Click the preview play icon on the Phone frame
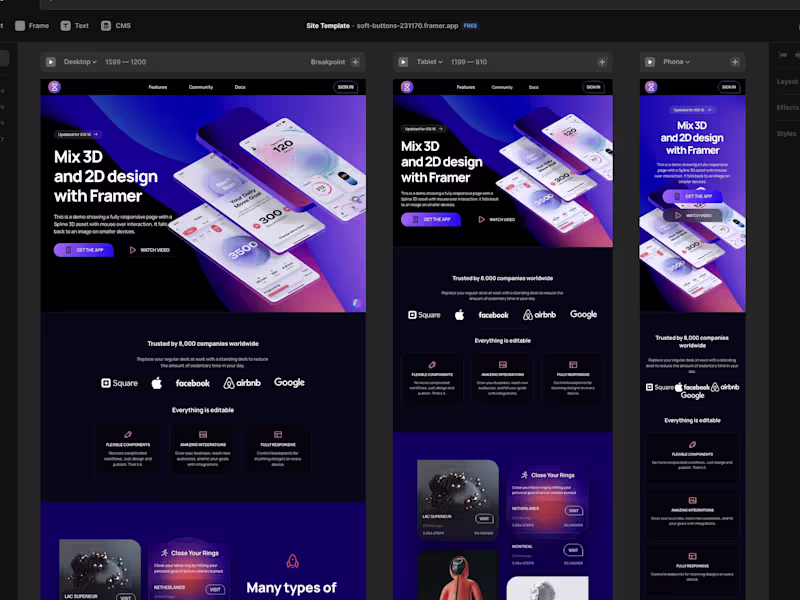This screenshot has width=800, height=600. tap(651, 61)
